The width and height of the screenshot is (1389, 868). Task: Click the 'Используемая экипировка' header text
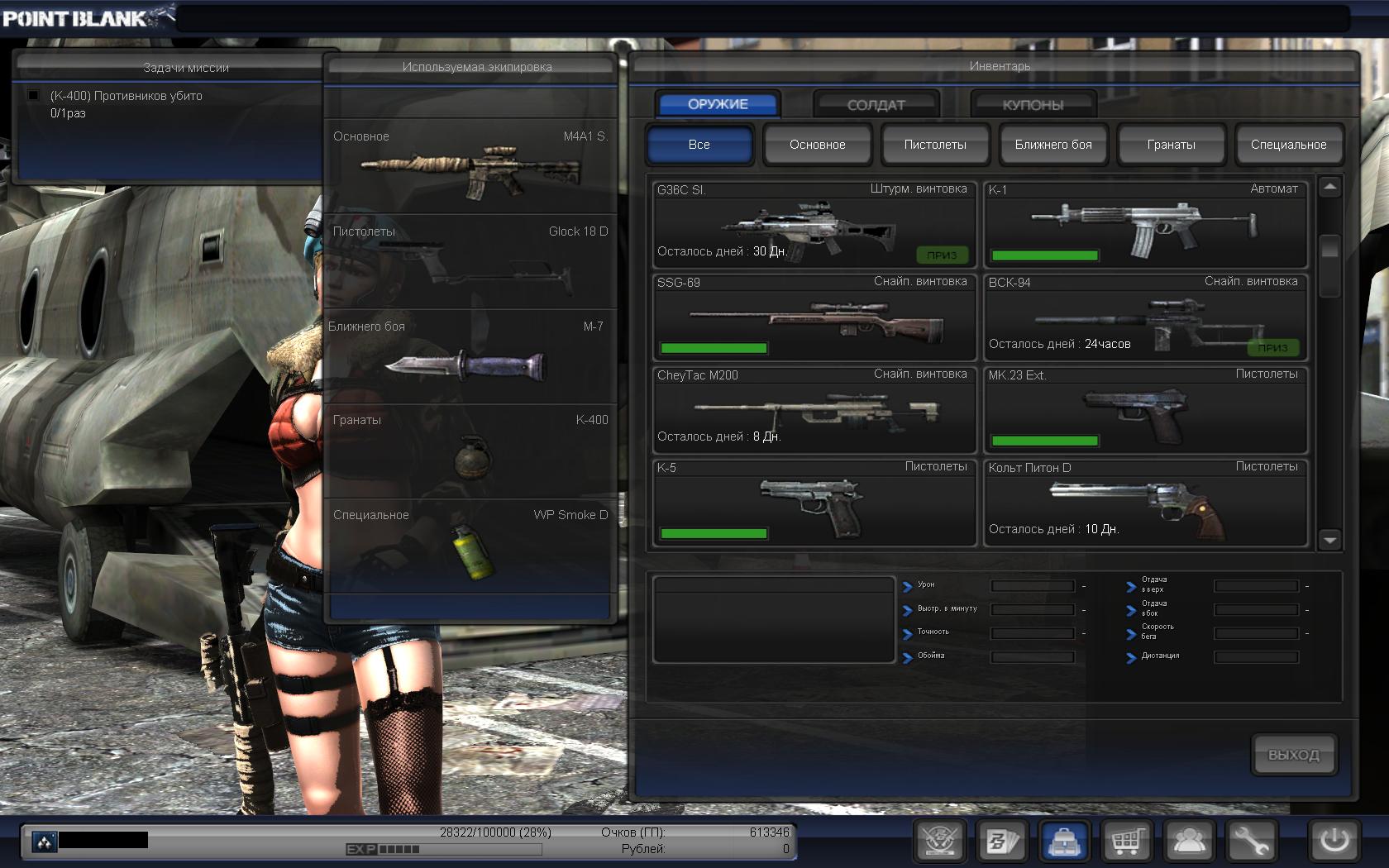pos(477,67)
